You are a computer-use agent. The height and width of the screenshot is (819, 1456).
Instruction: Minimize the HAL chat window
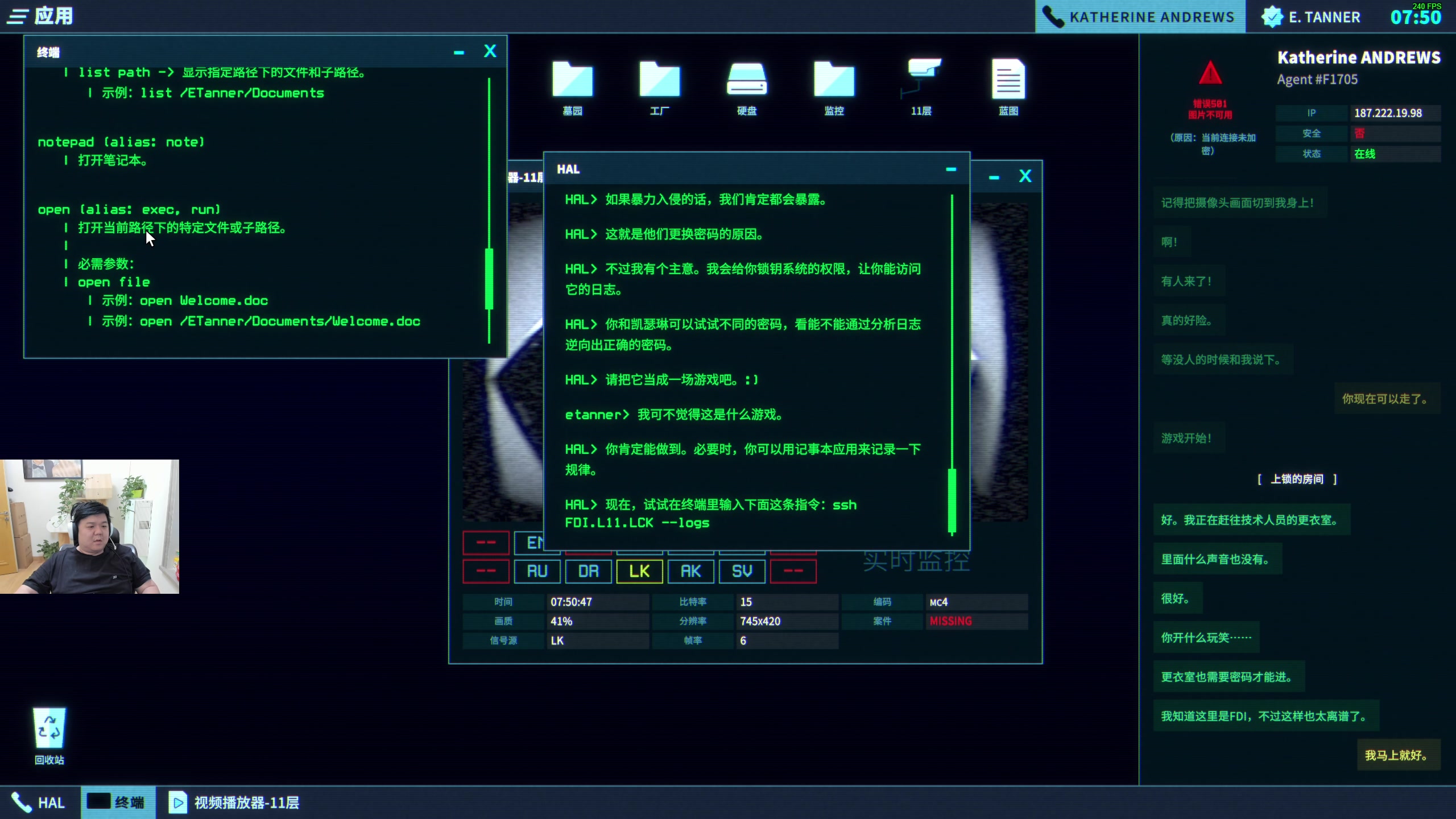951,169
